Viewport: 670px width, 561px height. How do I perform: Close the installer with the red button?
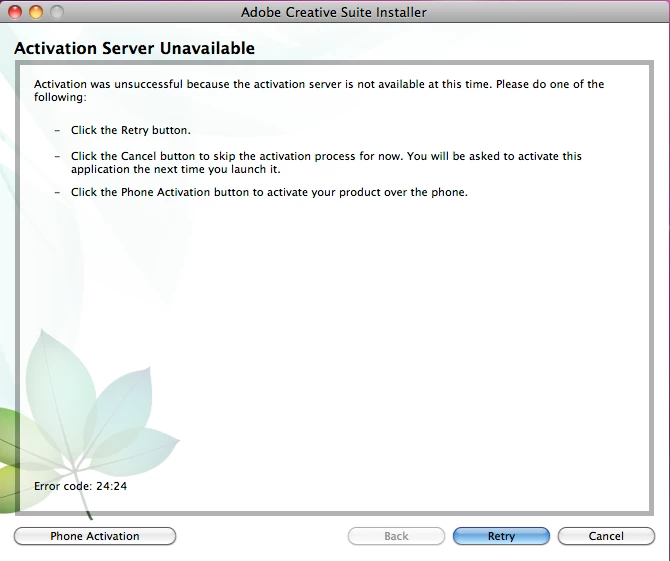(x=15, y=12)
